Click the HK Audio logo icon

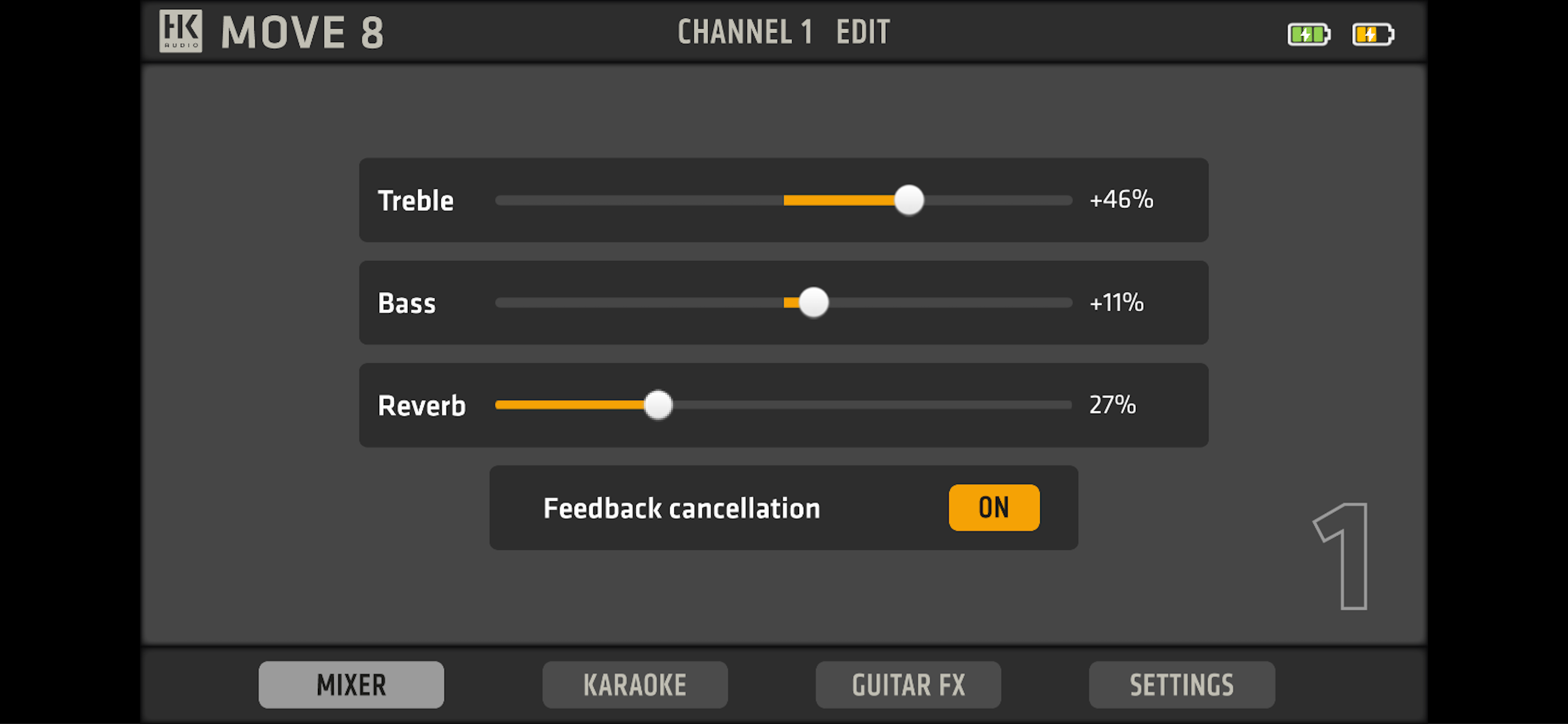tap(180, 31)
